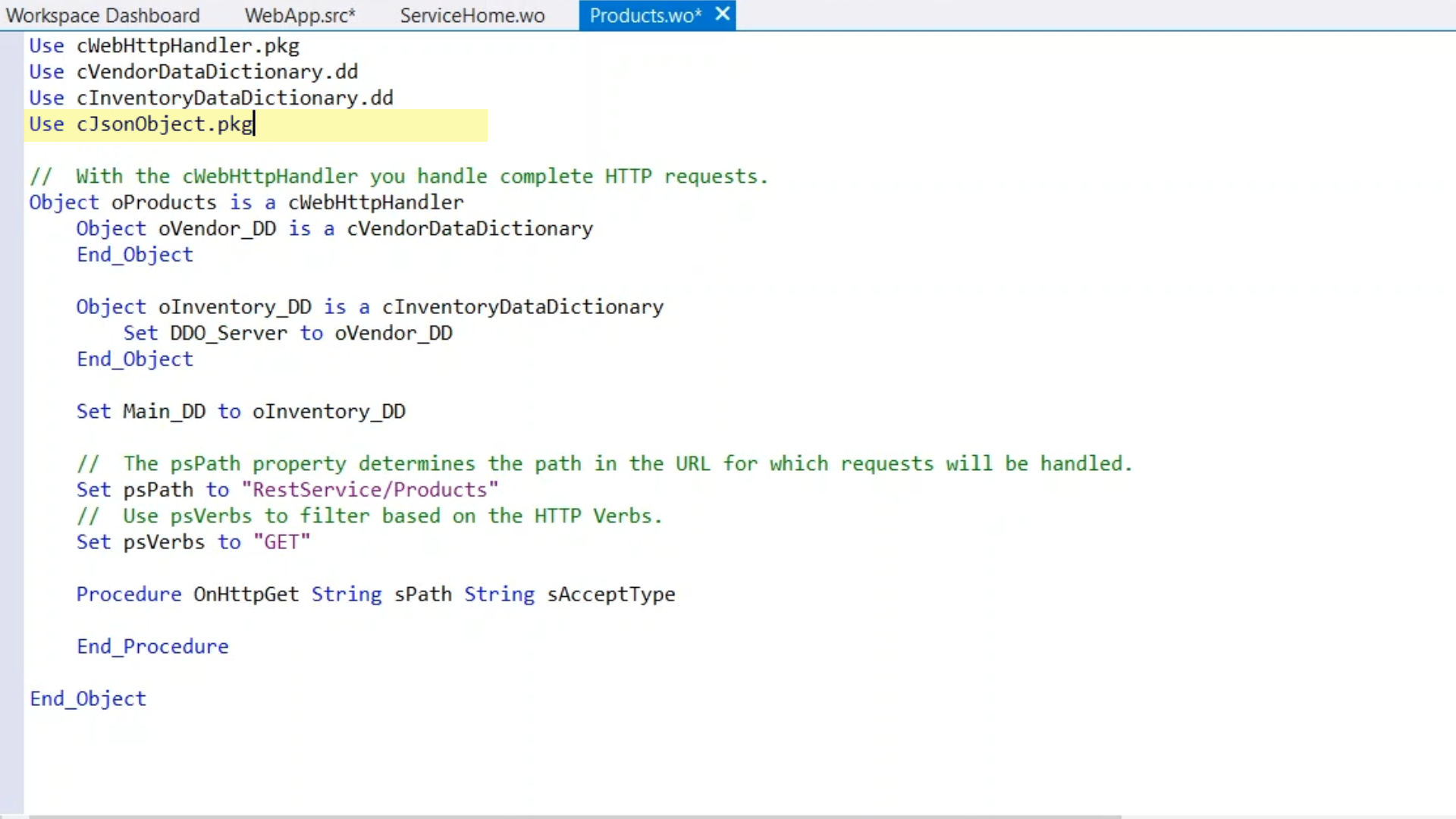1456x819 pixels.
Task: Open the WebApp.src tab
Action: coord(300,15)
